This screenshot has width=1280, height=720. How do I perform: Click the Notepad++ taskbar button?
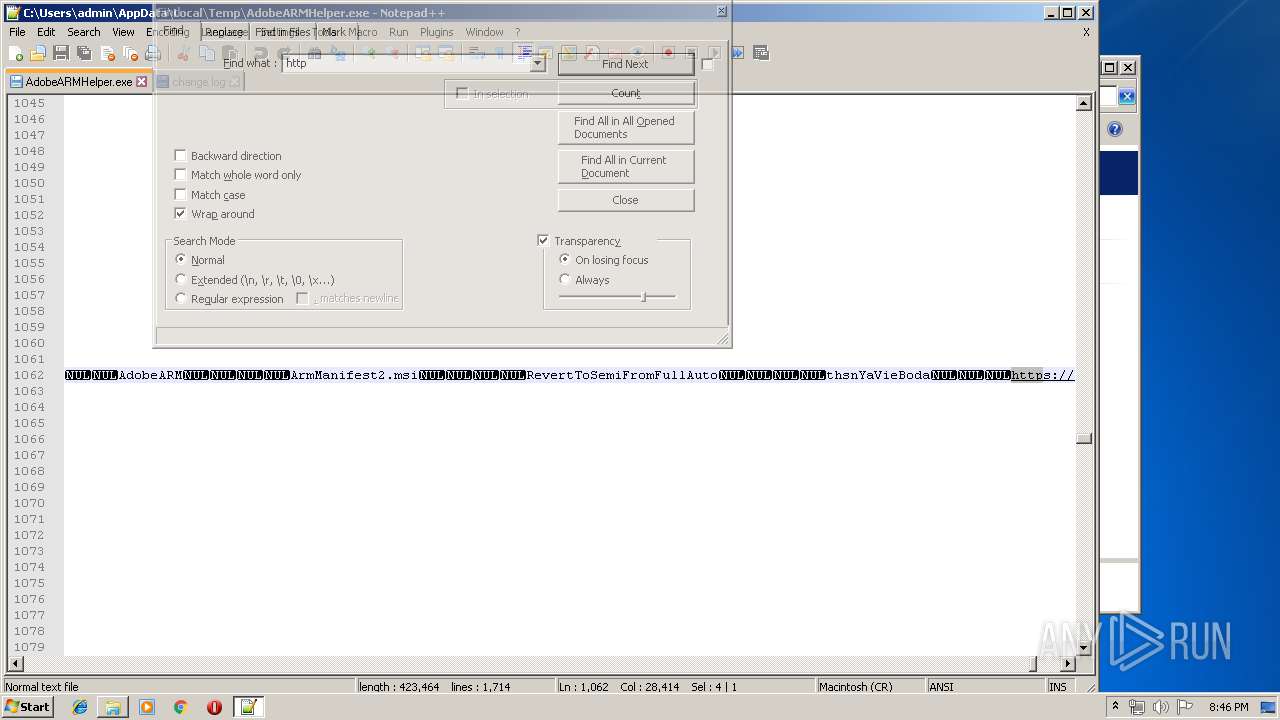(248, 707)
